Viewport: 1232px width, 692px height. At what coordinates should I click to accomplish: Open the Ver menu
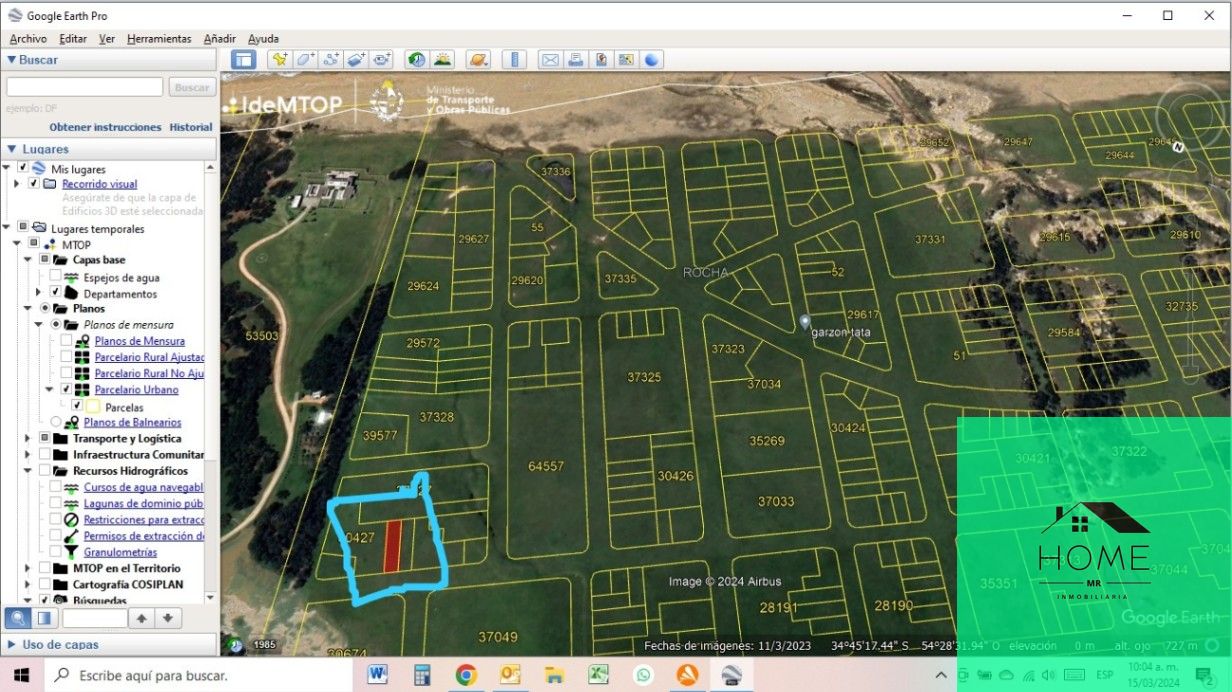coord(107,38)
